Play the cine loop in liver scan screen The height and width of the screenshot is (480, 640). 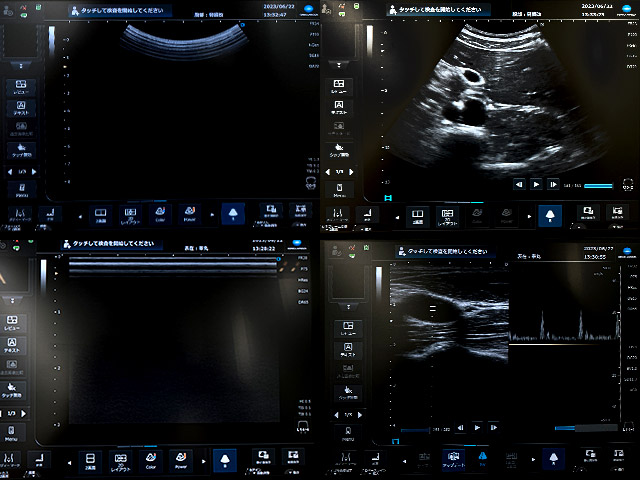coord(536,184)
